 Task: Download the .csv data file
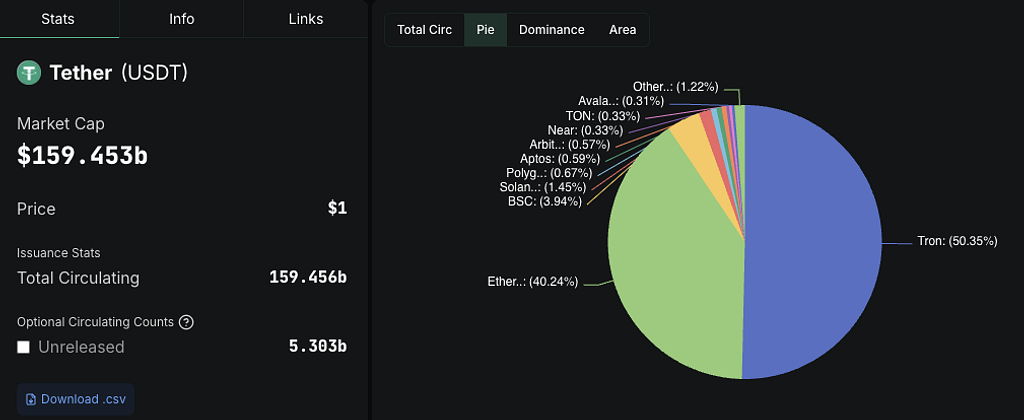76,399
